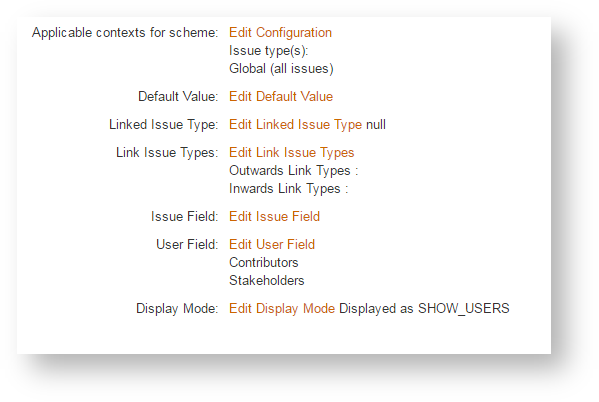599x402 pixels.
Task: Open the Edit User Field link
Action: click(x=272, y=244)
